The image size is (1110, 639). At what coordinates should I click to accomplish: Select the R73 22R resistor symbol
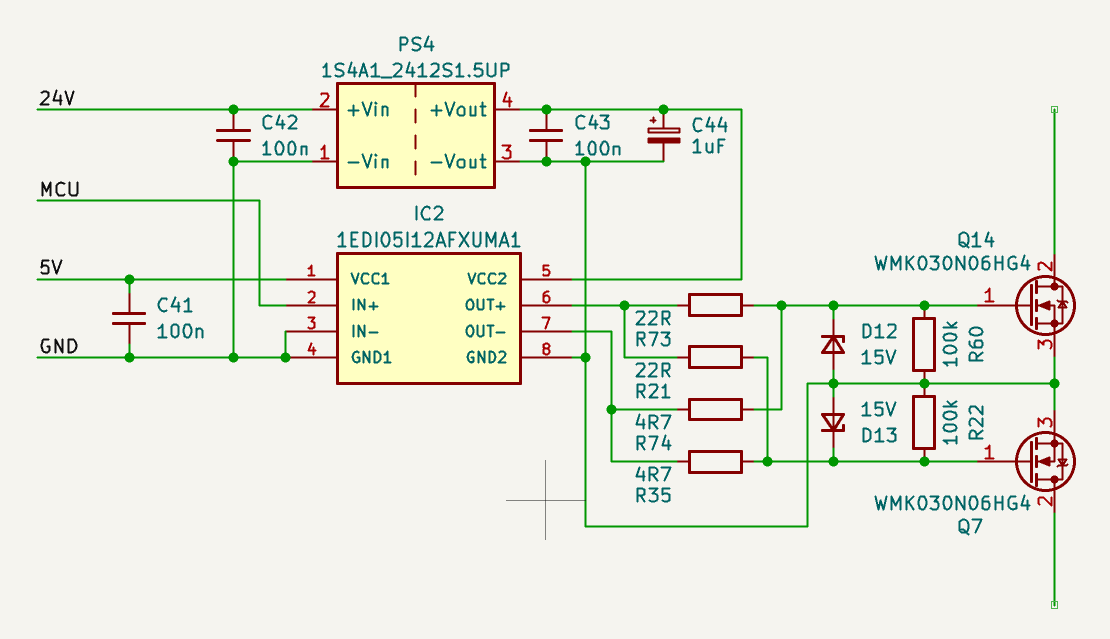pos(714,304)
